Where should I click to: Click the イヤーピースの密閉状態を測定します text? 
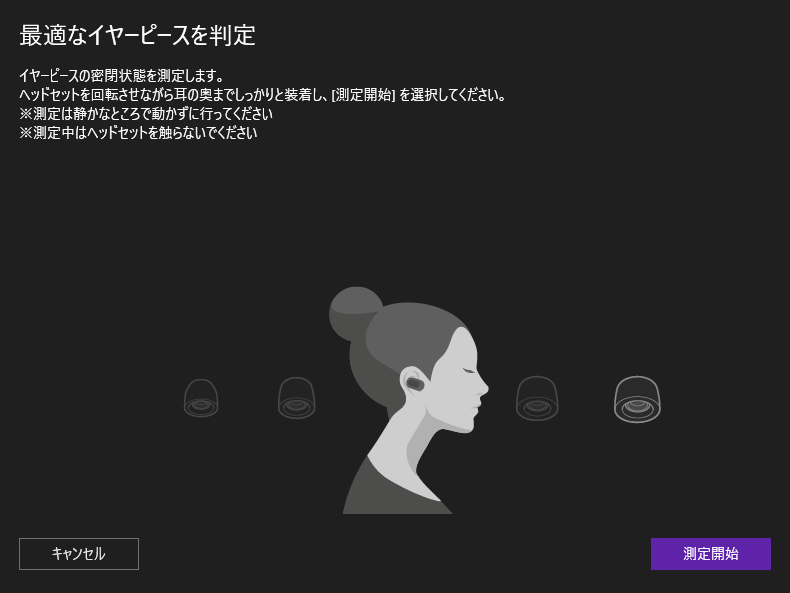pos(121,76)
